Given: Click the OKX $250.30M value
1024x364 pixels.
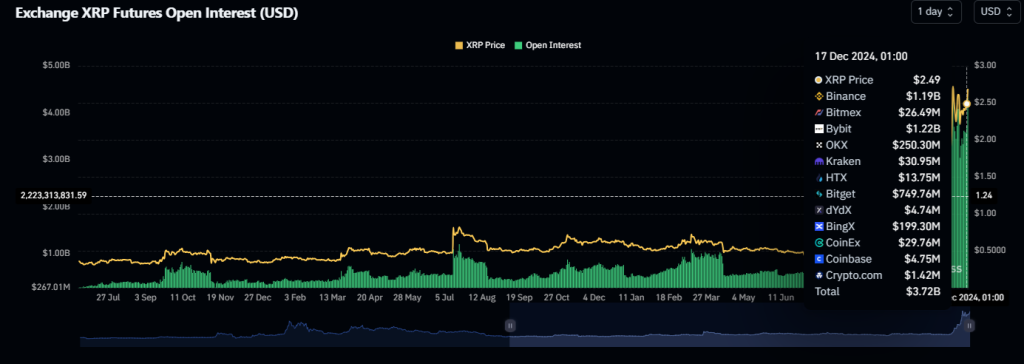Looking at the screenshot, I should (916, 145).
